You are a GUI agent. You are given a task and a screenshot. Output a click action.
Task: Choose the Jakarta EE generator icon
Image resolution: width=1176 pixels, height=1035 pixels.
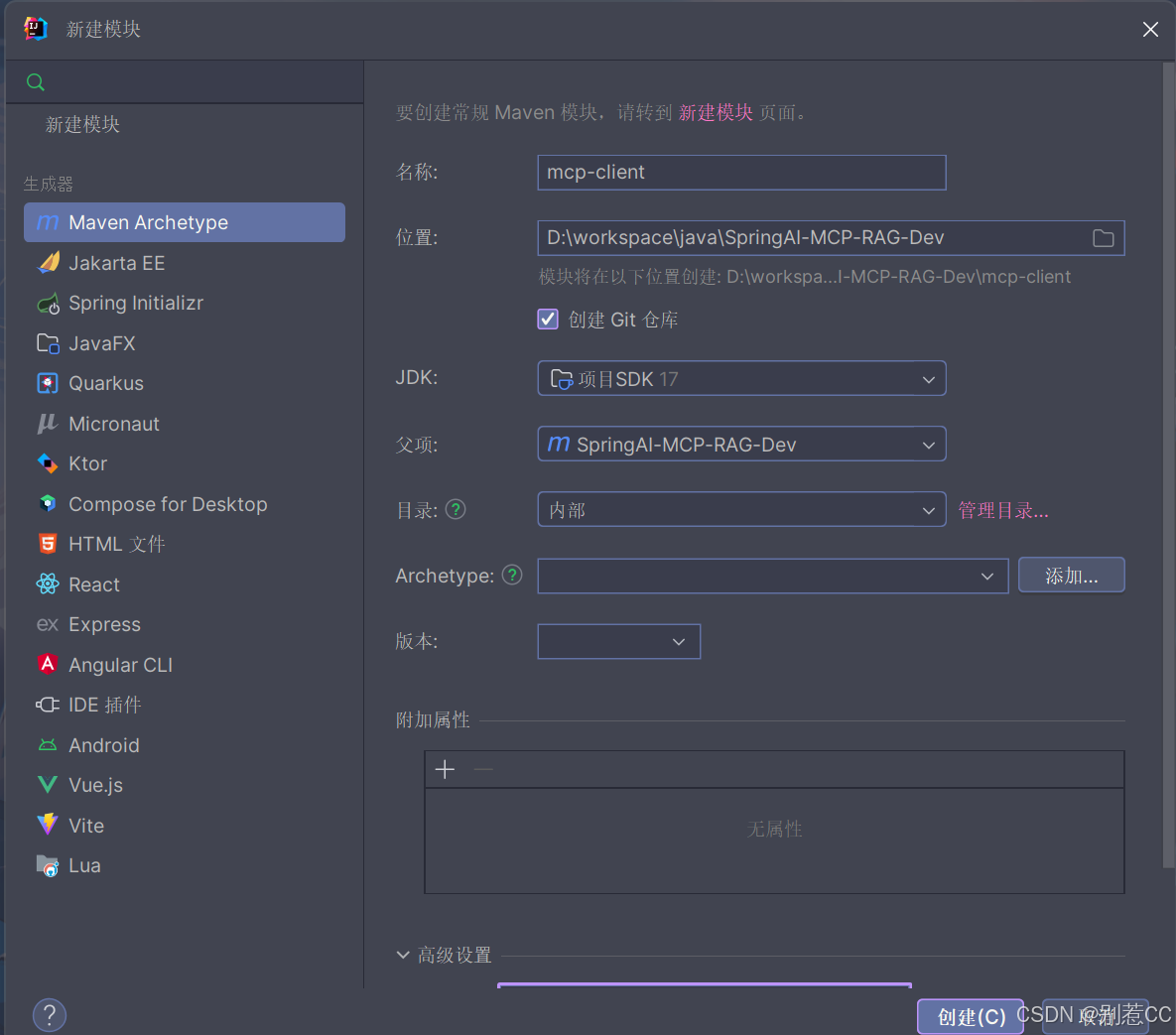(x=48, y=263)
